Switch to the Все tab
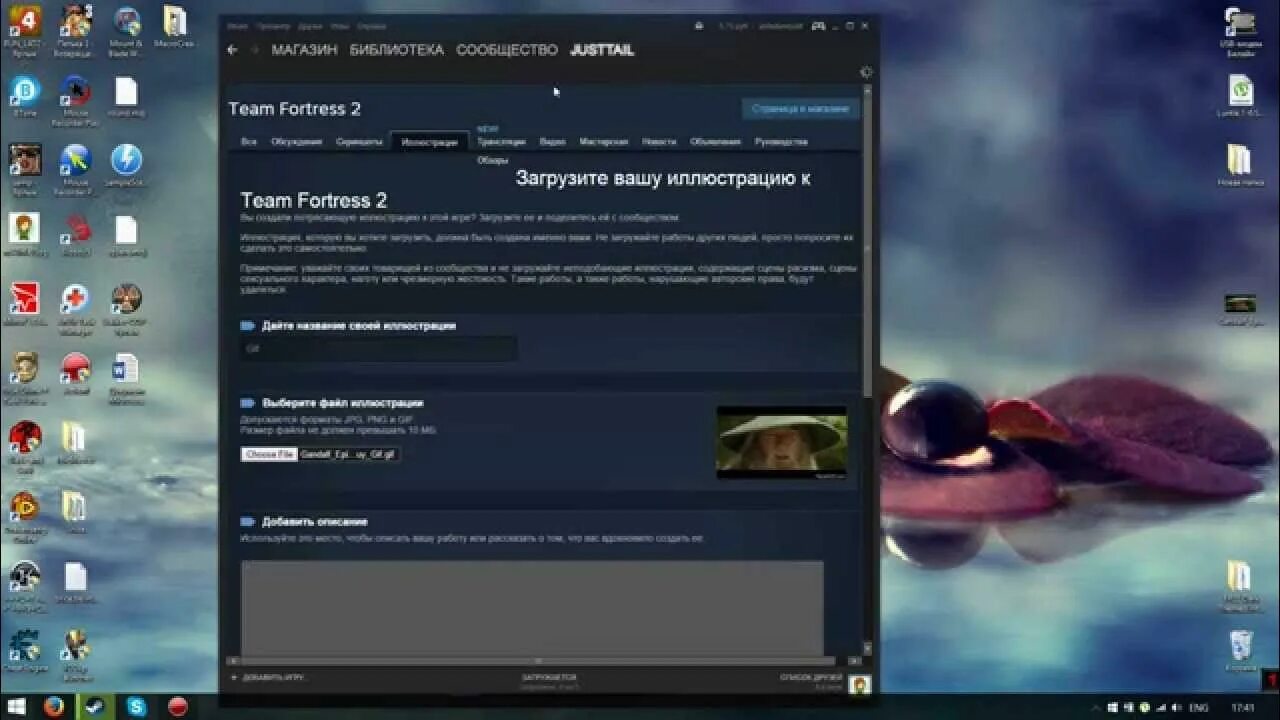The height and width of the screenshot is (720, 1280). click(249, 142)
